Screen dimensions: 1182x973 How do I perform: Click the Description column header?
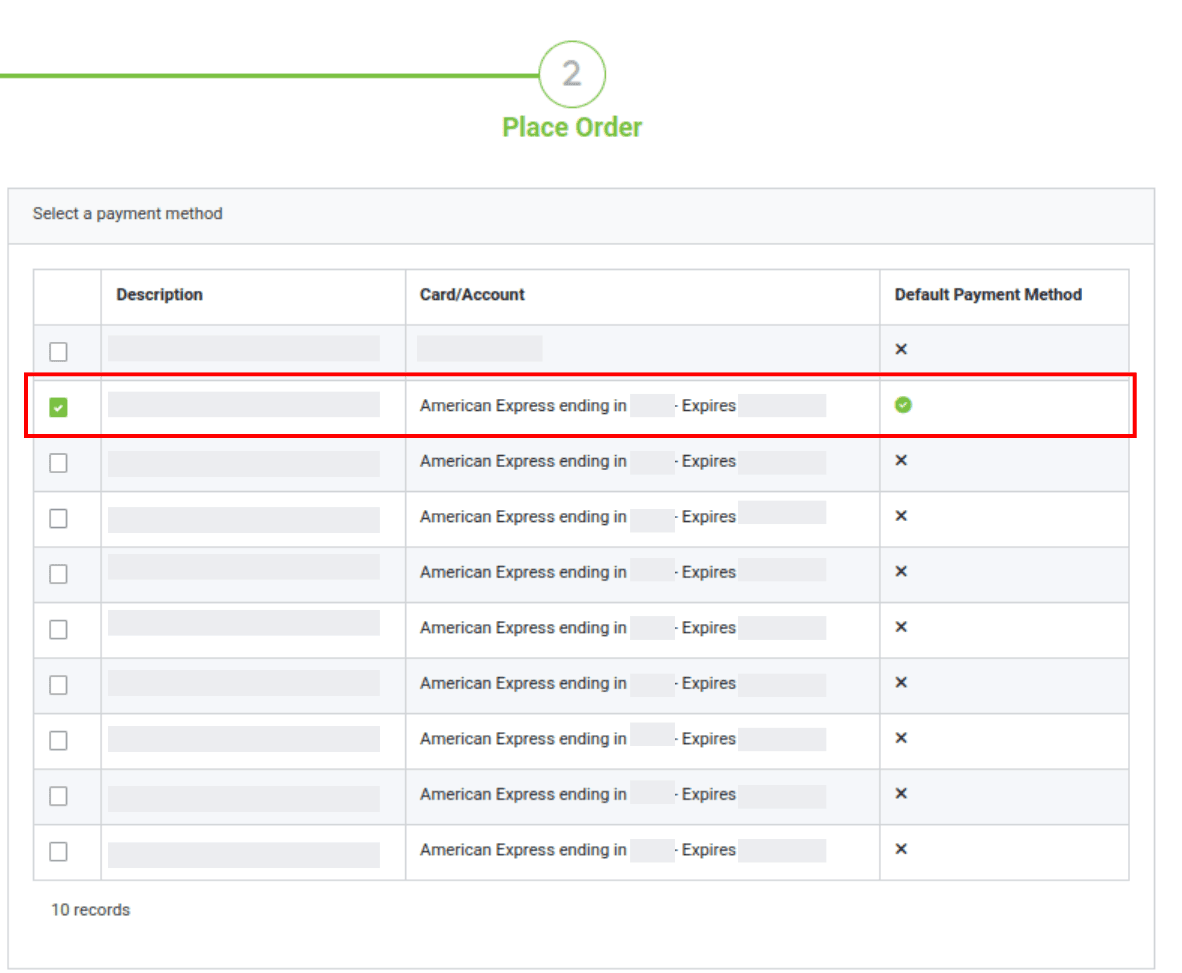(x=159, y=295)
